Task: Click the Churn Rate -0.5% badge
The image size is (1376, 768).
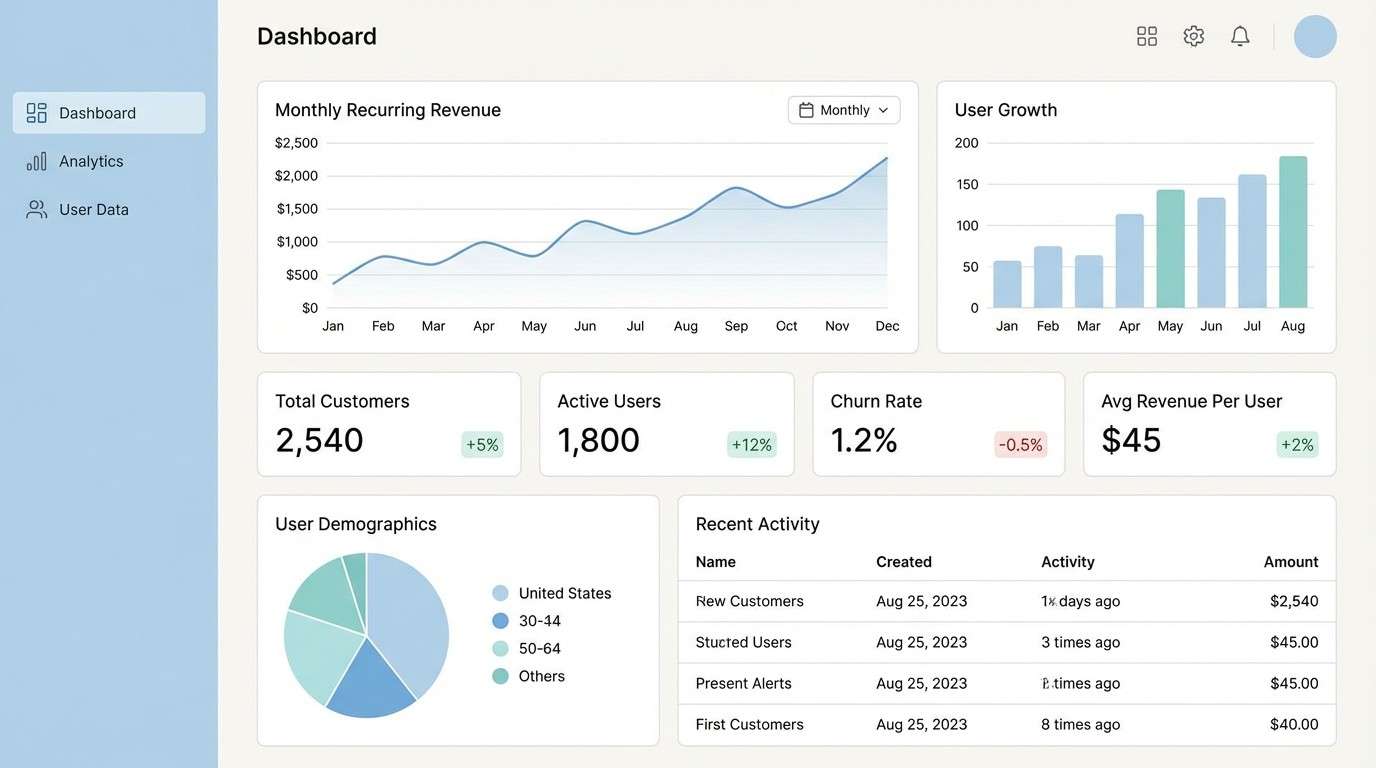Action: click(1019, 443)
